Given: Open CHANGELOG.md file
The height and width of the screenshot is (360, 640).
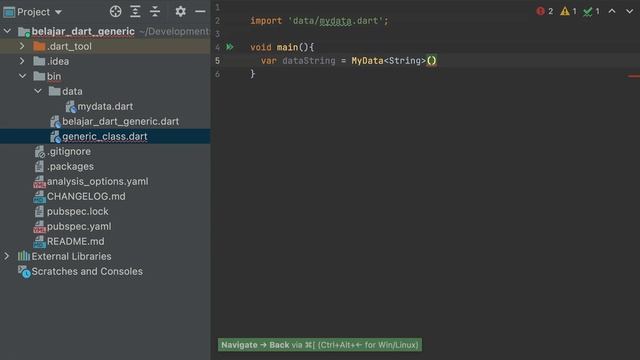Looking at the screenshot, I should tap(86, 196).
